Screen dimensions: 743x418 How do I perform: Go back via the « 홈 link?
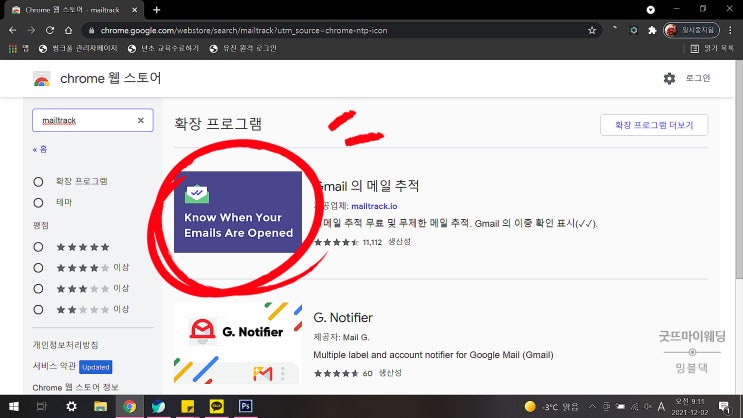coord(40,149)
